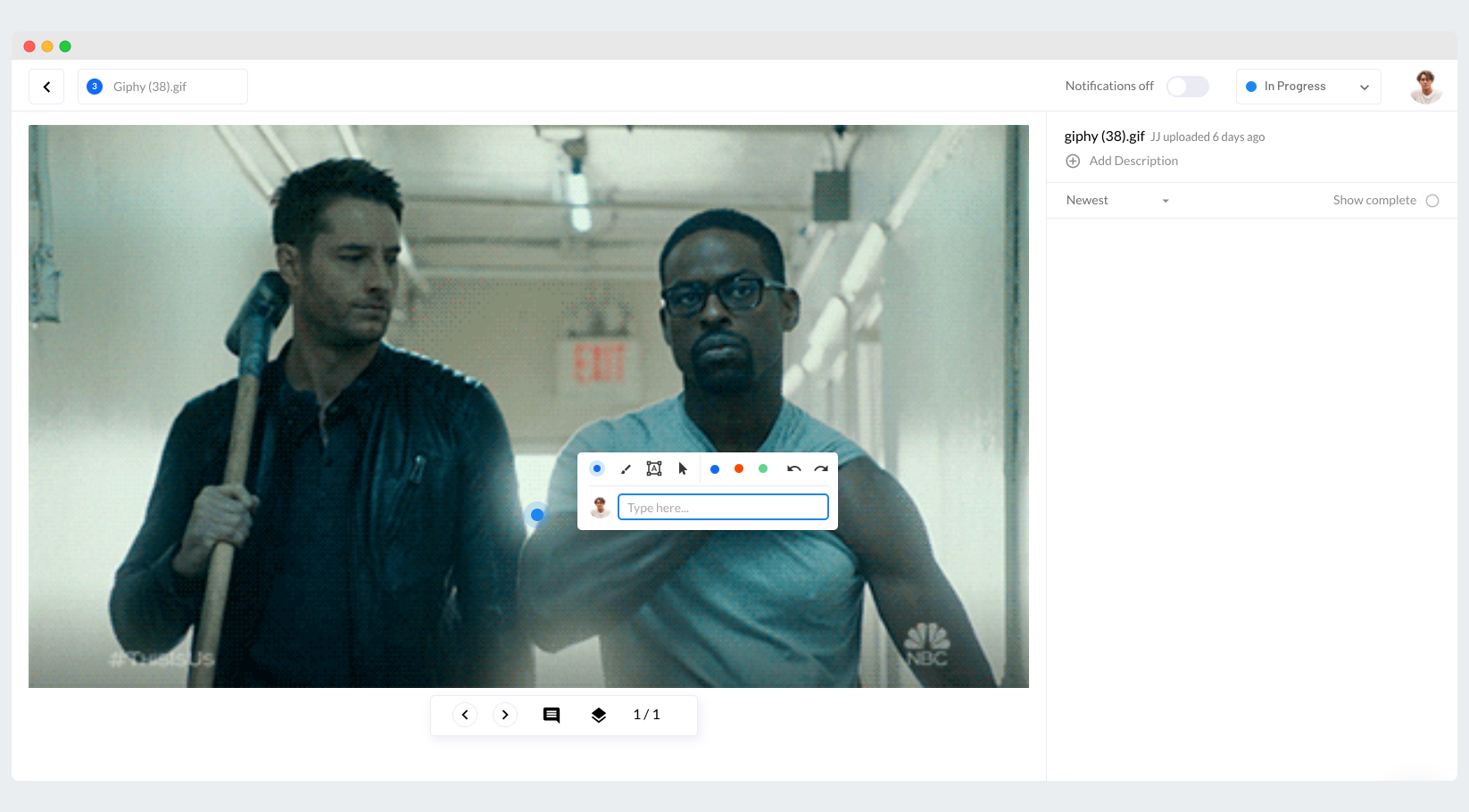Pick the green annotation color
The image size is (1469, 812).
pyautogui.click(x=763, y=469)
